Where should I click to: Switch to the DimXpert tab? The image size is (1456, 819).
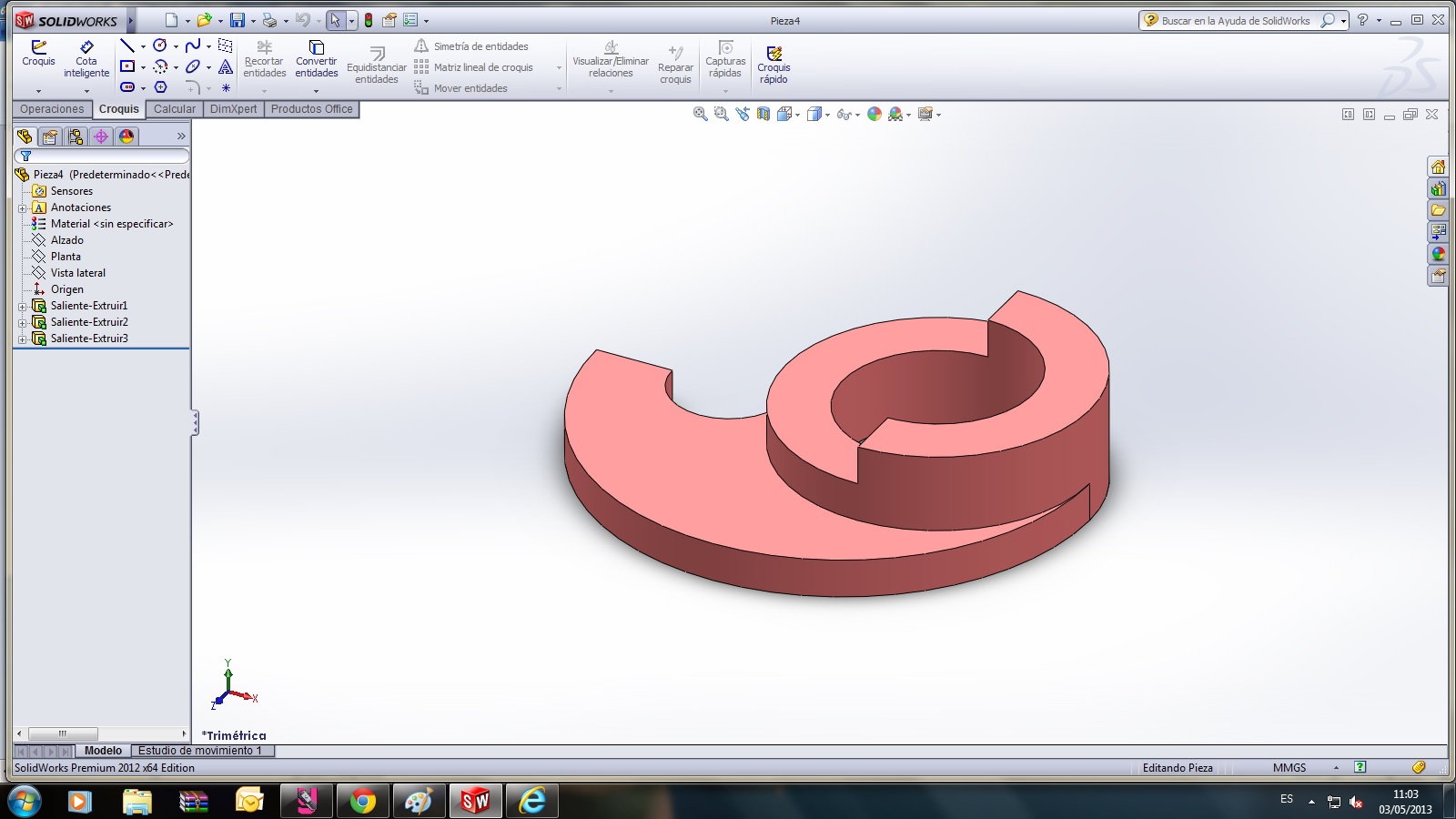point(234,109)
